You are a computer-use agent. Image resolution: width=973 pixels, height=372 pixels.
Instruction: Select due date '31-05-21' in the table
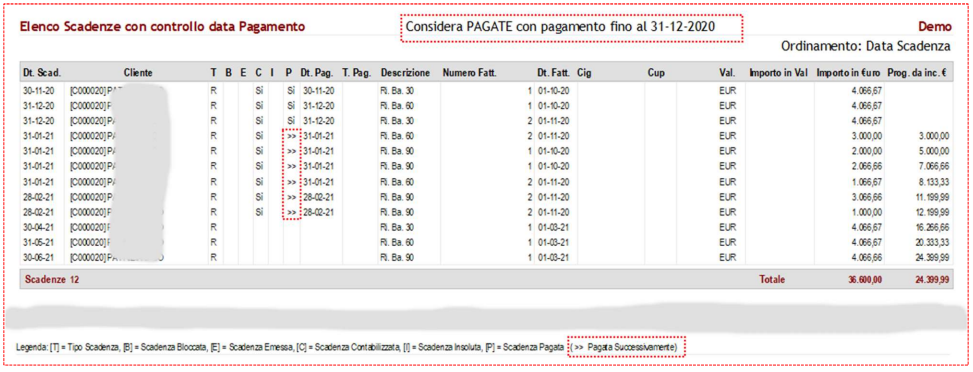pos(38,242)
